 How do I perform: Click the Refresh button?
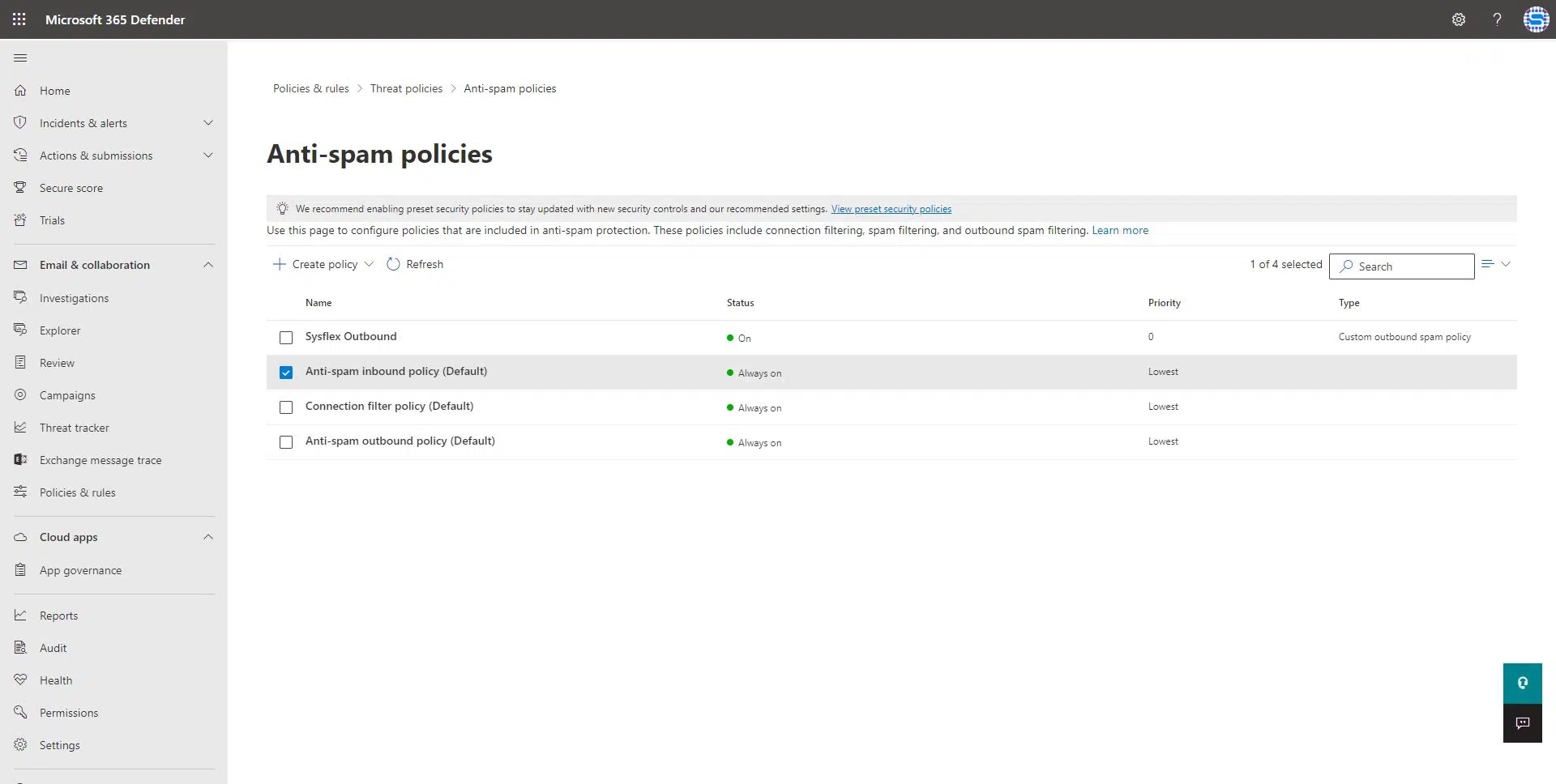(x=415, y=264)
